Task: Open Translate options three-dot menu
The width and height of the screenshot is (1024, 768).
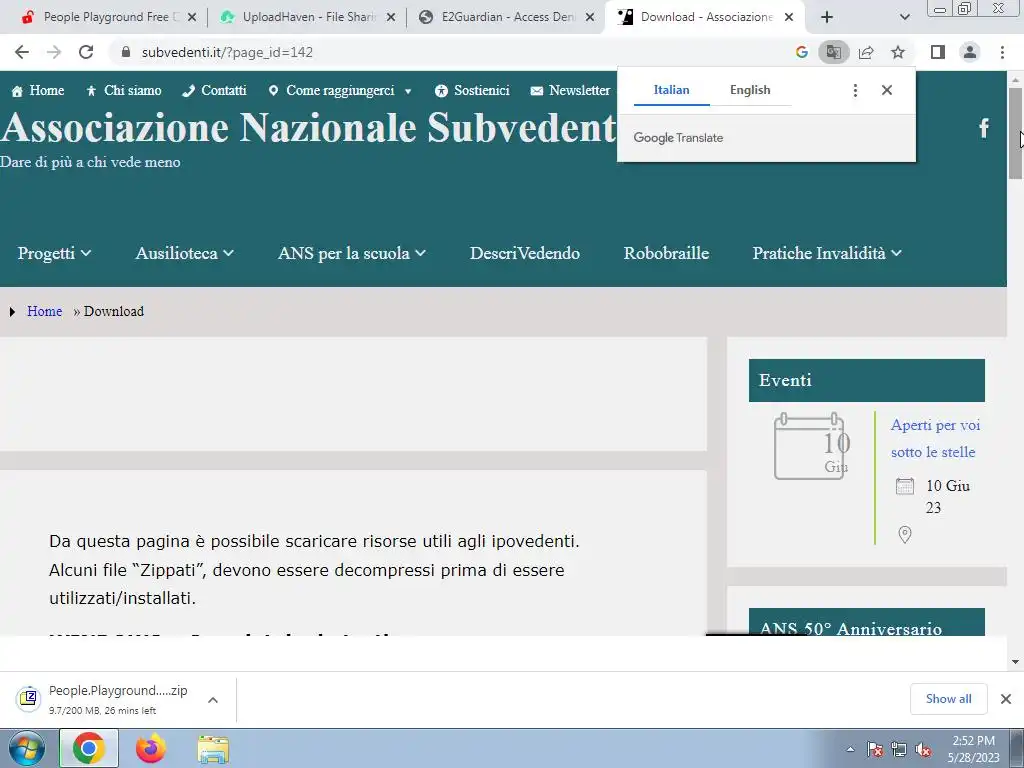Action: pyautogui.click(x=855, y=90)
